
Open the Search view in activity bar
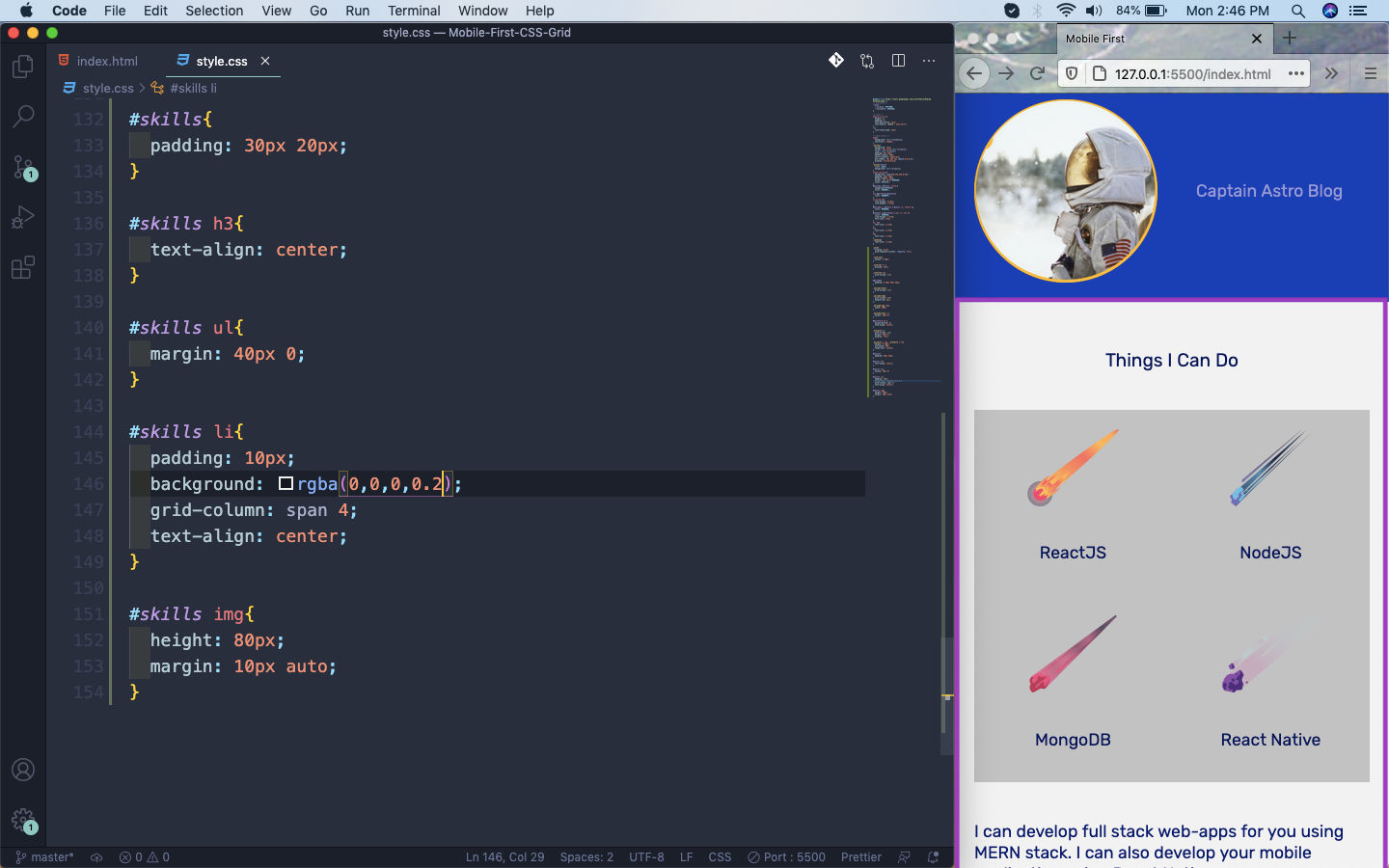23,117
